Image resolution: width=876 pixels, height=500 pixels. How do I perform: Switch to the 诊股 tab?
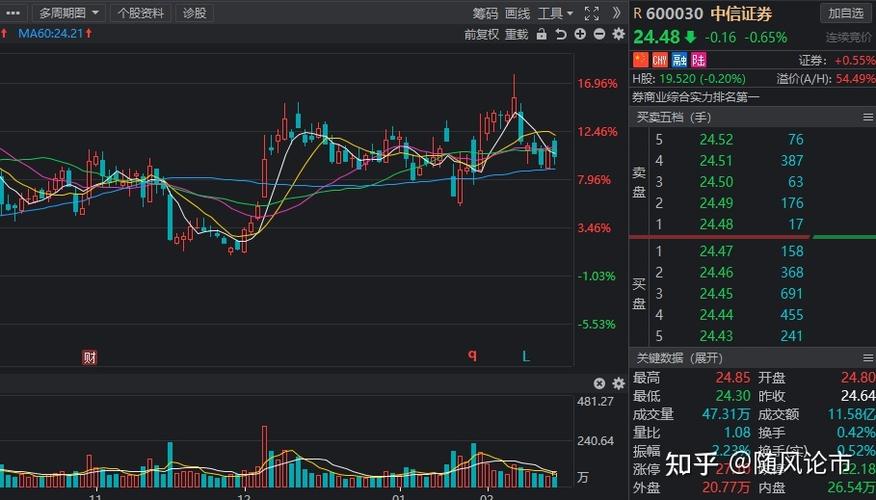click(x=194, y=13)
